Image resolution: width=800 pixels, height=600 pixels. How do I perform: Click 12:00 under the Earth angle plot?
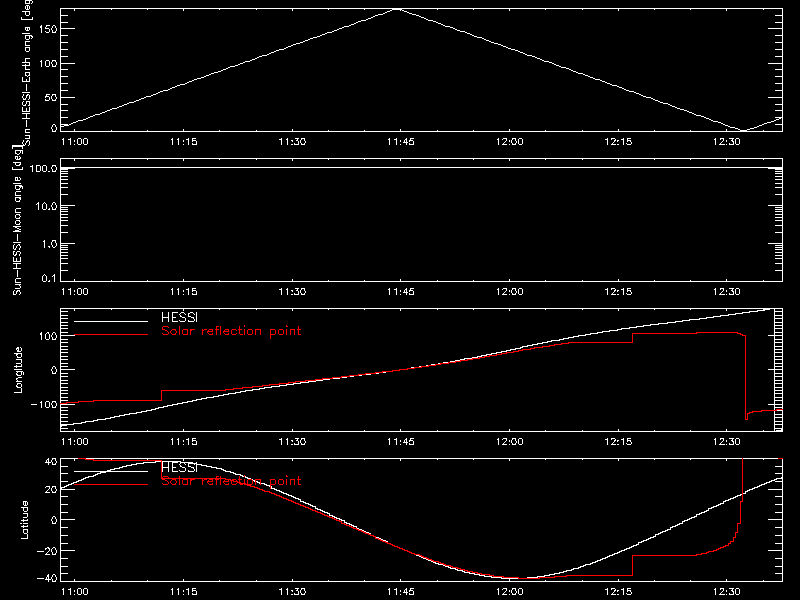click(509, 142)
